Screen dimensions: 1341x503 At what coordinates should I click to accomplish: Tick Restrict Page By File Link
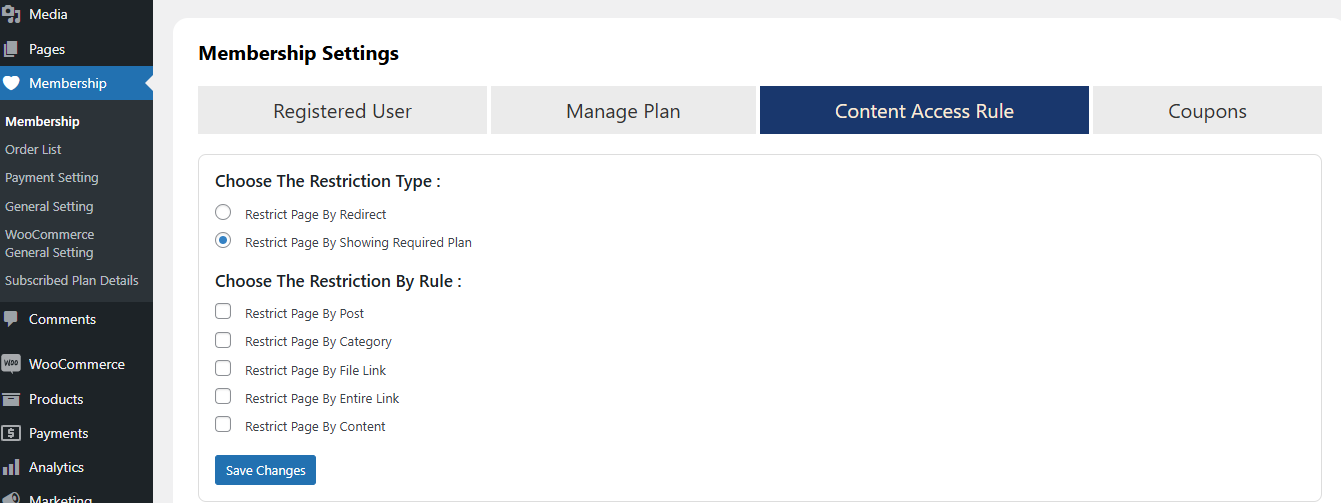click(223, 369)
